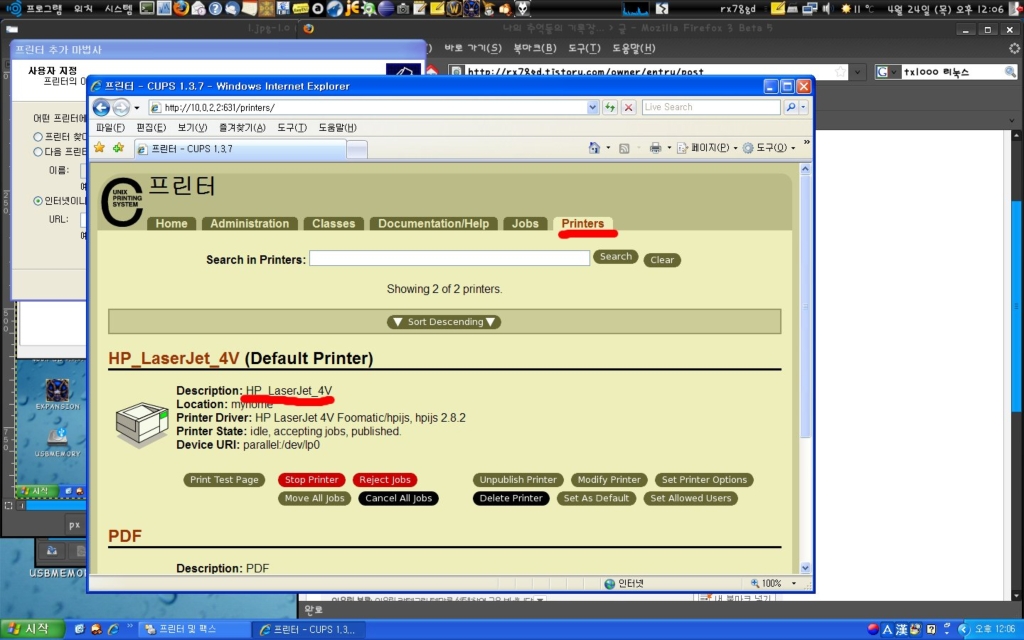Viewport: 1024px width, 640px height.
Task: Open Favorites Center star icon
Action: (99, 148)
